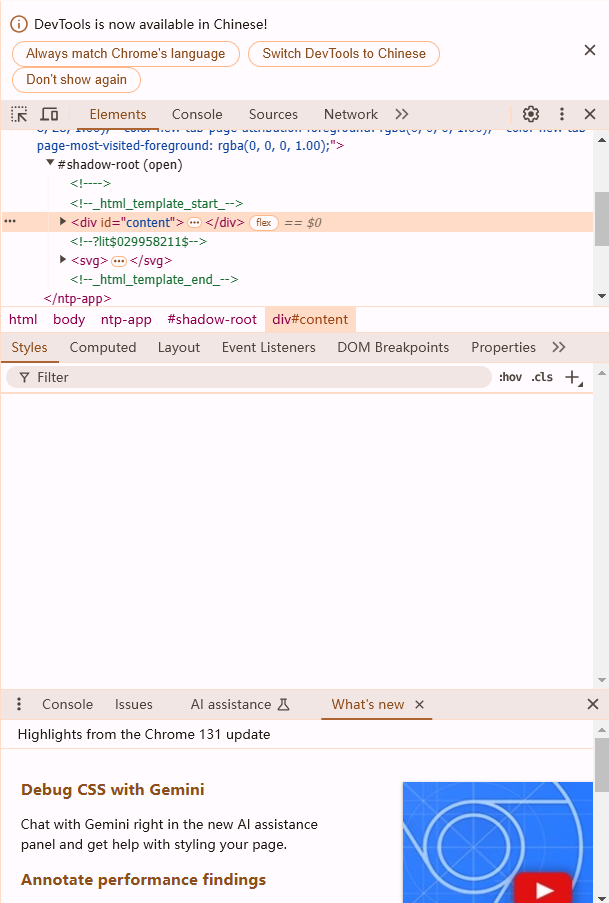The width and height of the screenshot is (609, 903).
Task: Open the Properties tab
Action: [503, 347]
